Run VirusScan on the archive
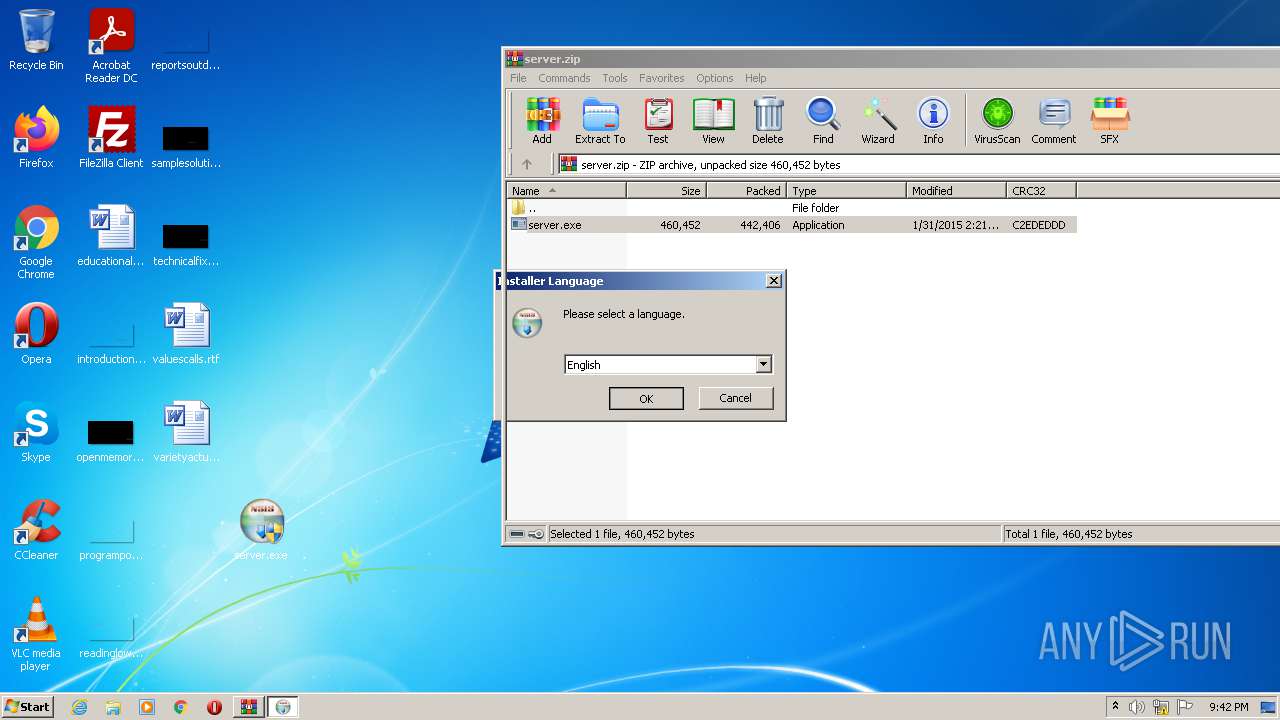 997,121
